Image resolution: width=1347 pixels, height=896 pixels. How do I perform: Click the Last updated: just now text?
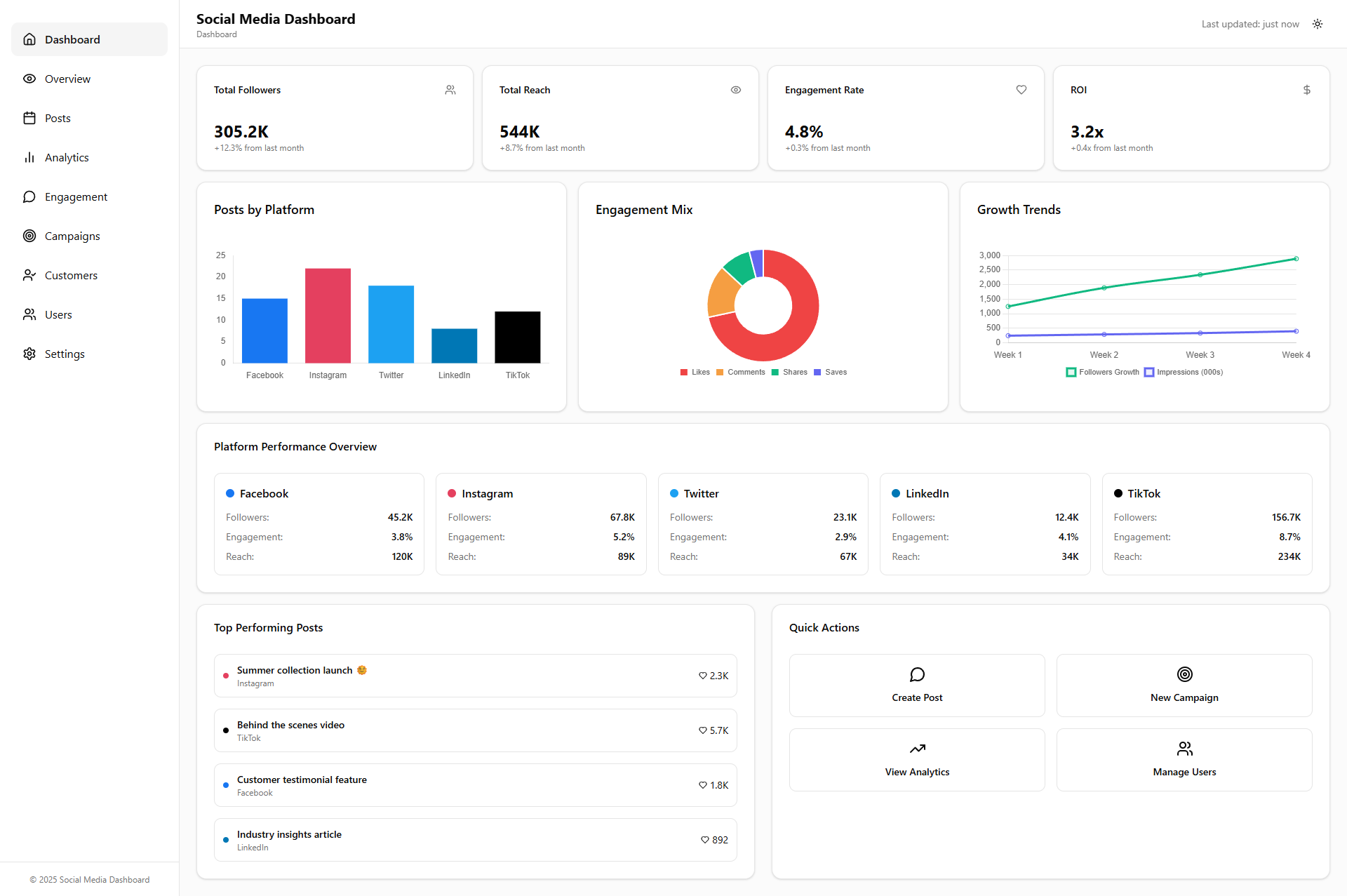1250,24
